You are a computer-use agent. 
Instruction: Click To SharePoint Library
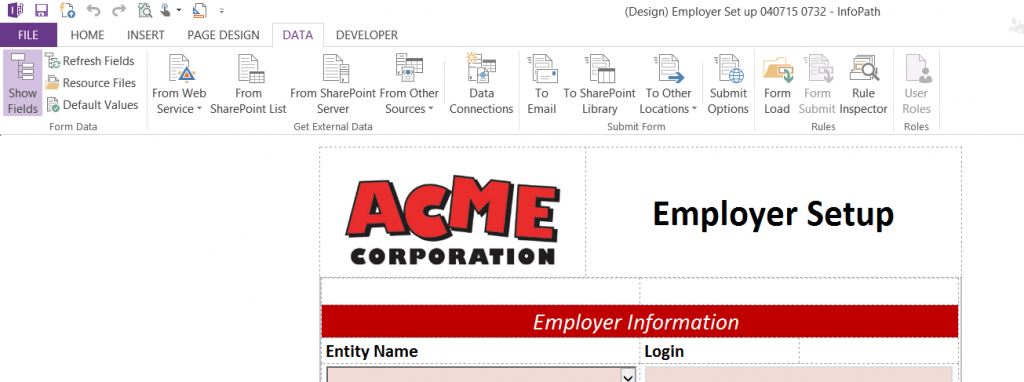click(x=600, y=84)
